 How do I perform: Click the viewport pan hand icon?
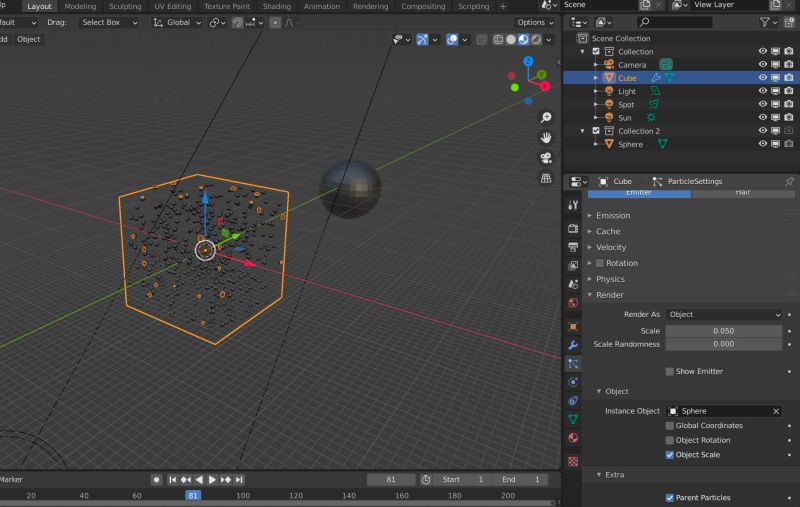546,138
